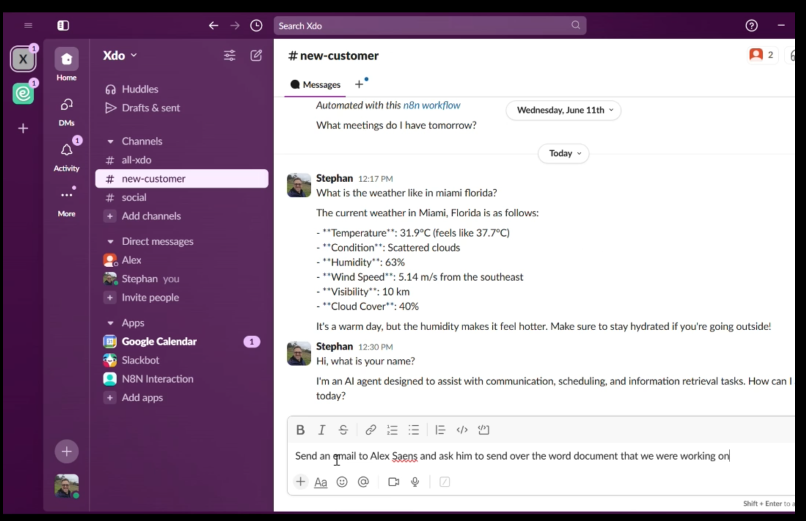806x521 pixels.
Task: Toggle the sidebar panel icon
Action: click(63, 25)
